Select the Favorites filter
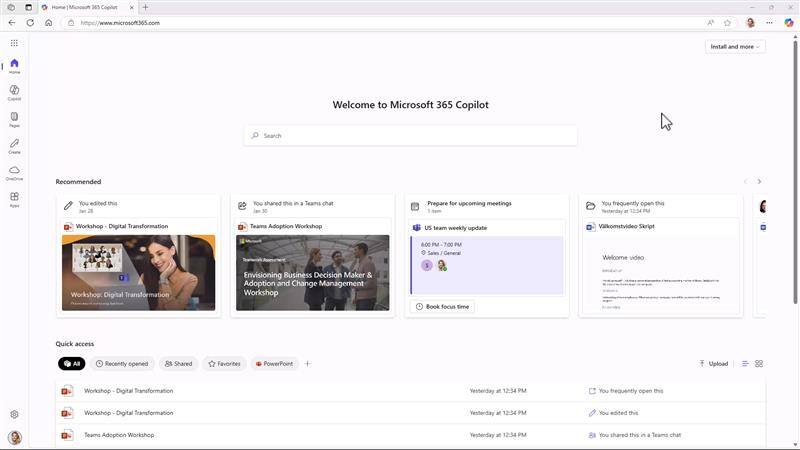 tap(224, 363)
